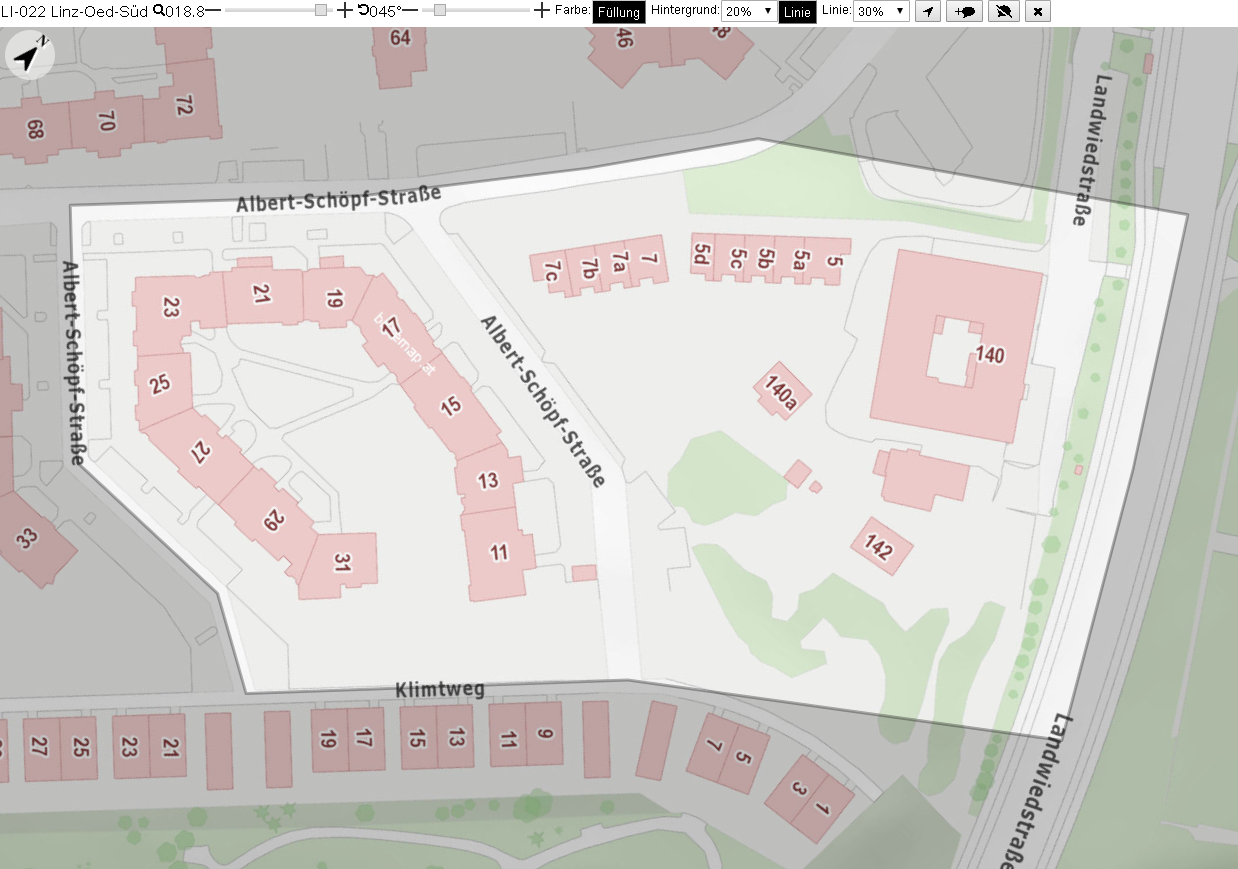The height and width of the screenshot is (869, 1238).
Task: Click the zoom slider handle
Action: tap(320, 11)
